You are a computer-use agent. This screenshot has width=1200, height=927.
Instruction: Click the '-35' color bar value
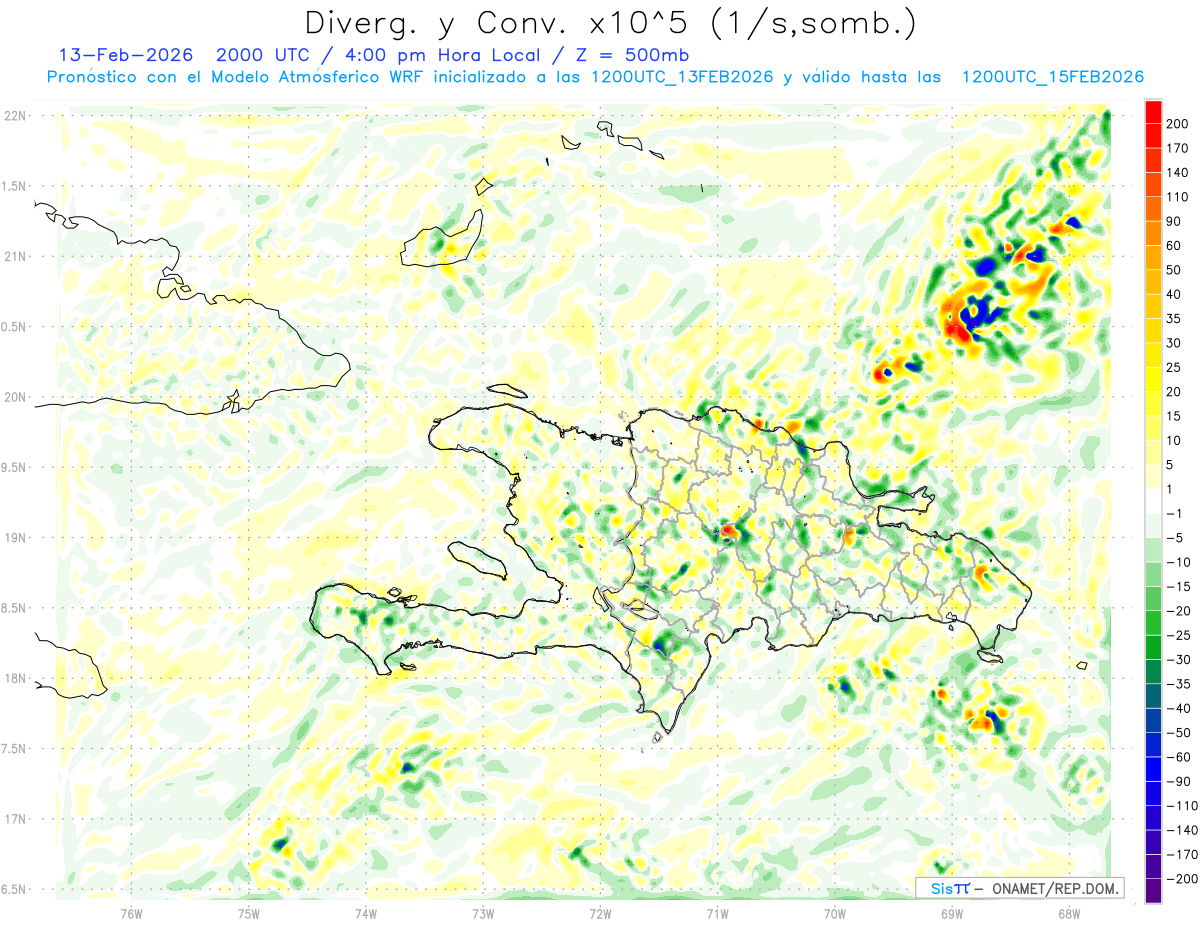1178,684
